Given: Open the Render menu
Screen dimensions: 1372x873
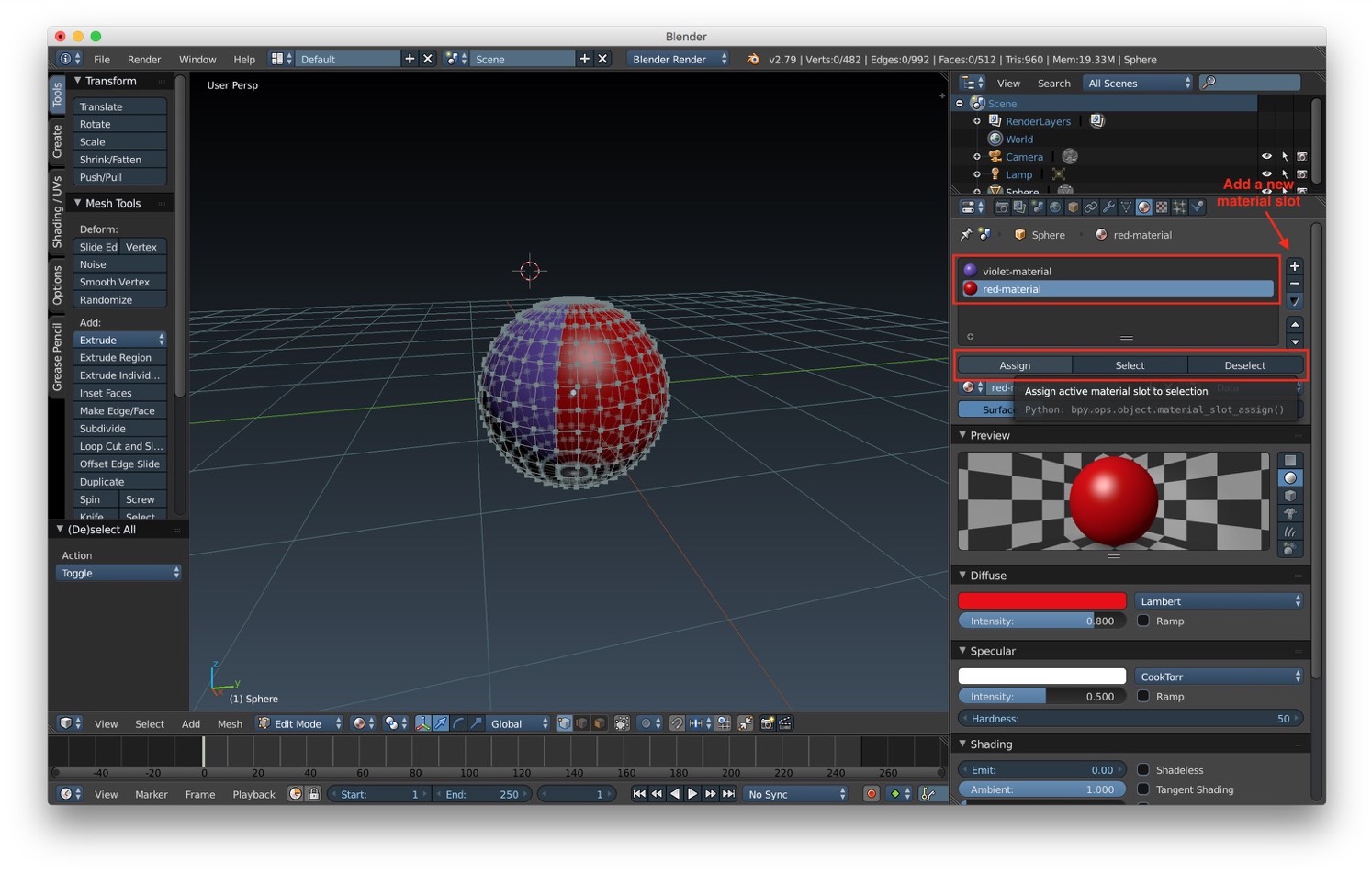Looking at the screenshot, I should tap(144, 59).
